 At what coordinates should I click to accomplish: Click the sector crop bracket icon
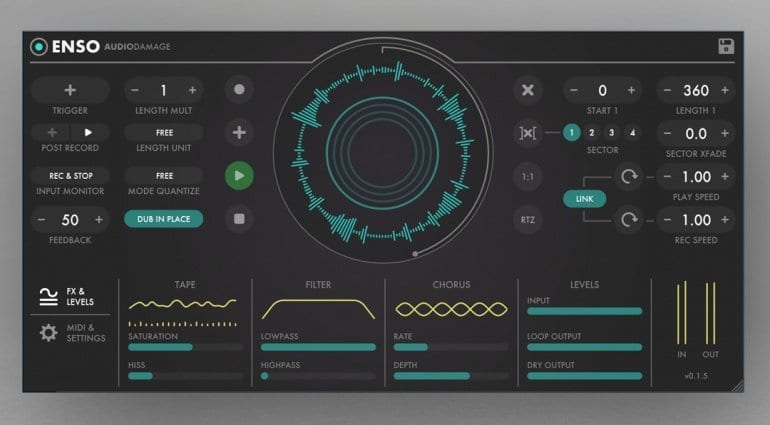coord(528,133)
